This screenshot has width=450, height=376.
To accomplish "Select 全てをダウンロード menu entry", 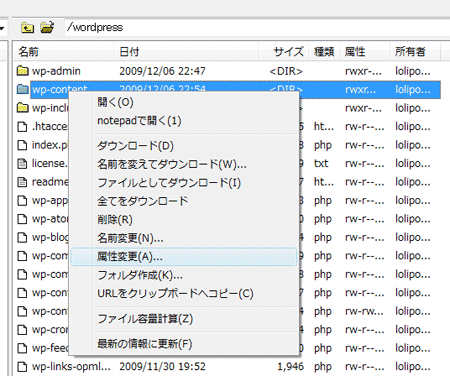I will tap(184, 201).
